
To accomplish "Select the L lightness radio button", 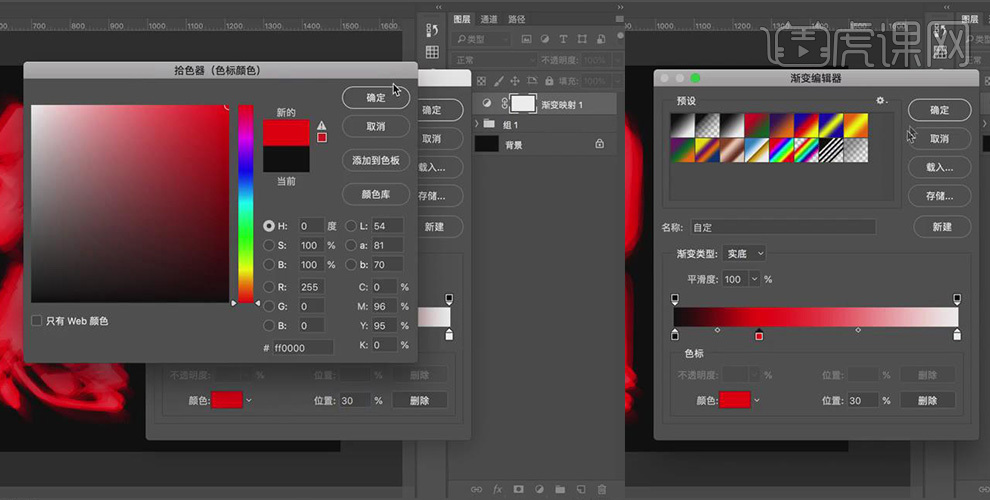I will click(x=351, y=225).
